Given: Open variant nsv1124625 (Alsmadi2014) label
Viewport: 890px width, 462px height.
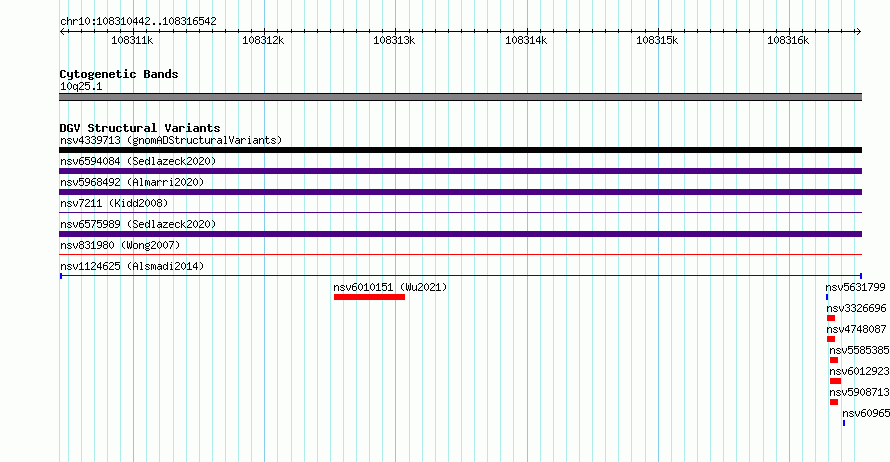Looking at the screenshot, I should coord(132,266).
